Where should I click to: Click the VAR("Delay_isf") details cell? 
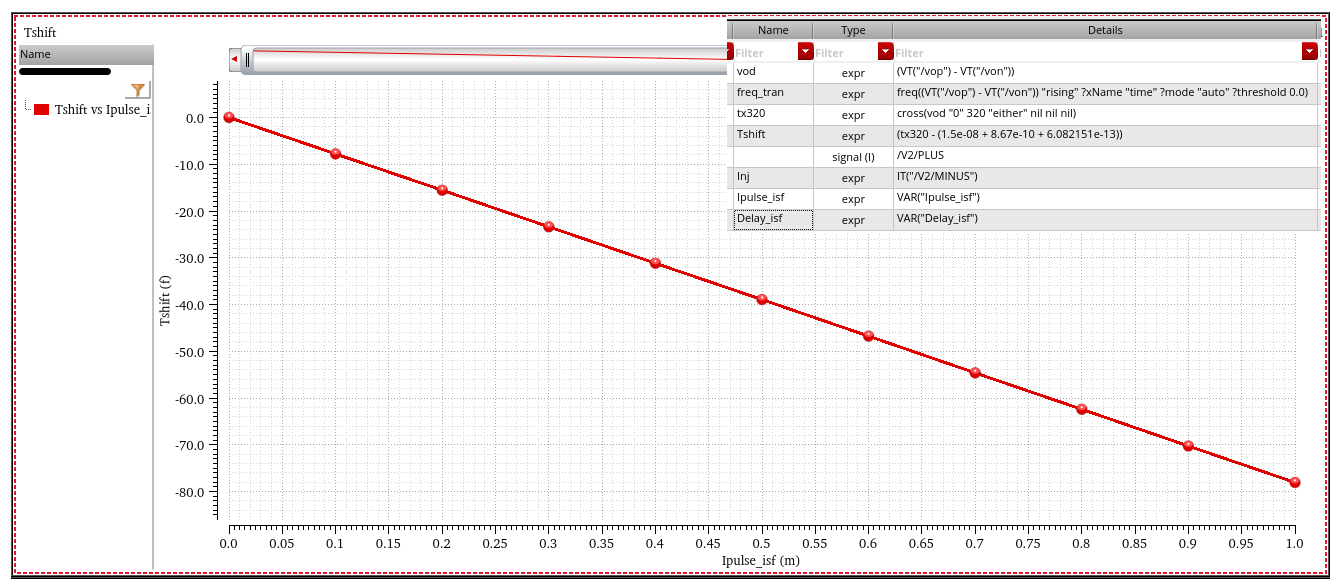click(x=1105, y=219)
